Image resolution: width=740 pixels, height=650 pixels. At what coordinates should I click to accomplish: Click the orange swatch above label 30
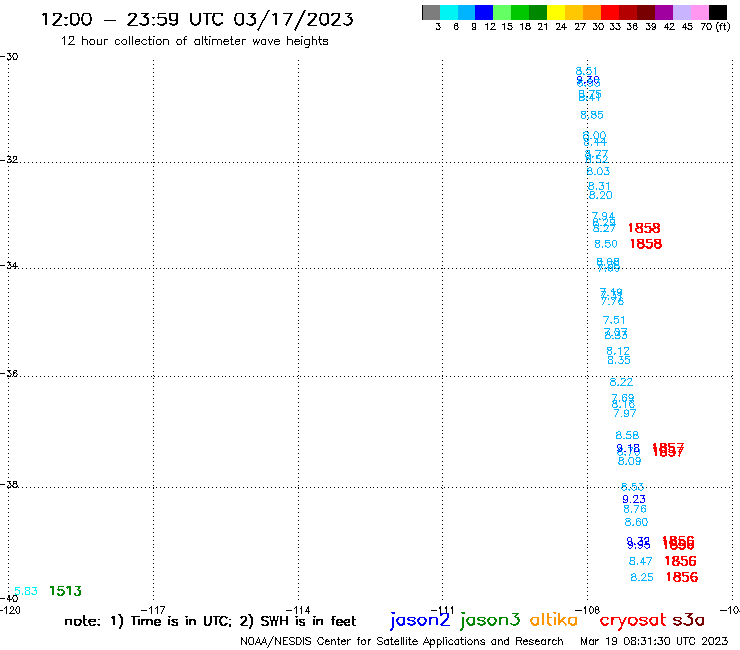(592, 13)
